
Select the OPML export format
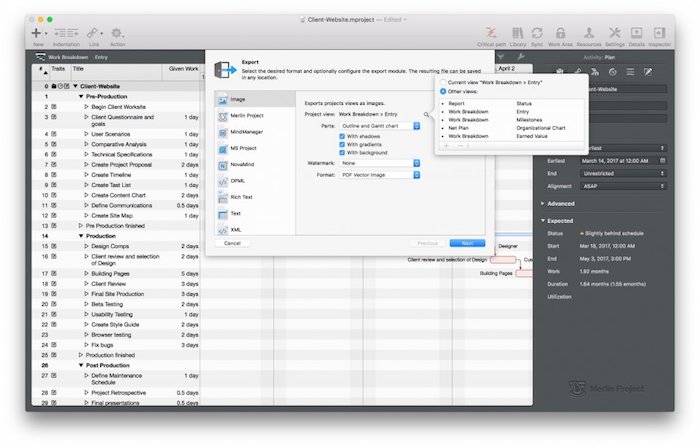255,181
